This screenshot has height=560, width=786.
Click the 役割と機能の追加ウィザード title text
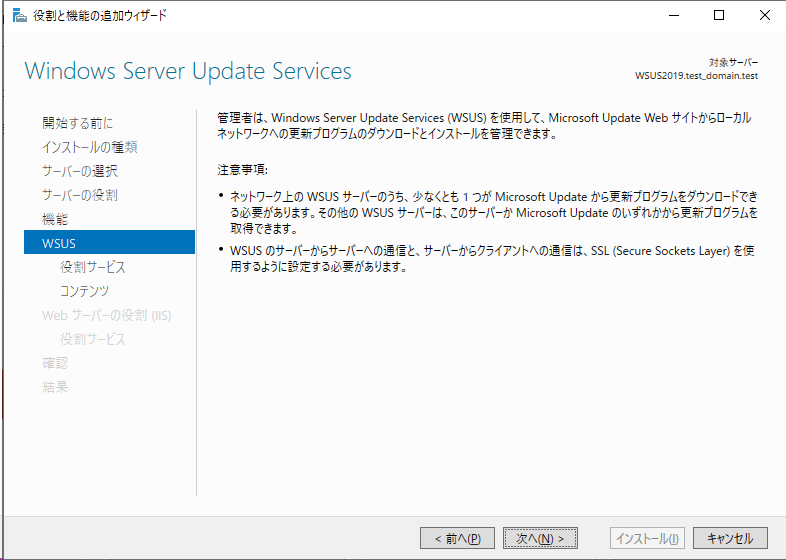tap(100, 16)
